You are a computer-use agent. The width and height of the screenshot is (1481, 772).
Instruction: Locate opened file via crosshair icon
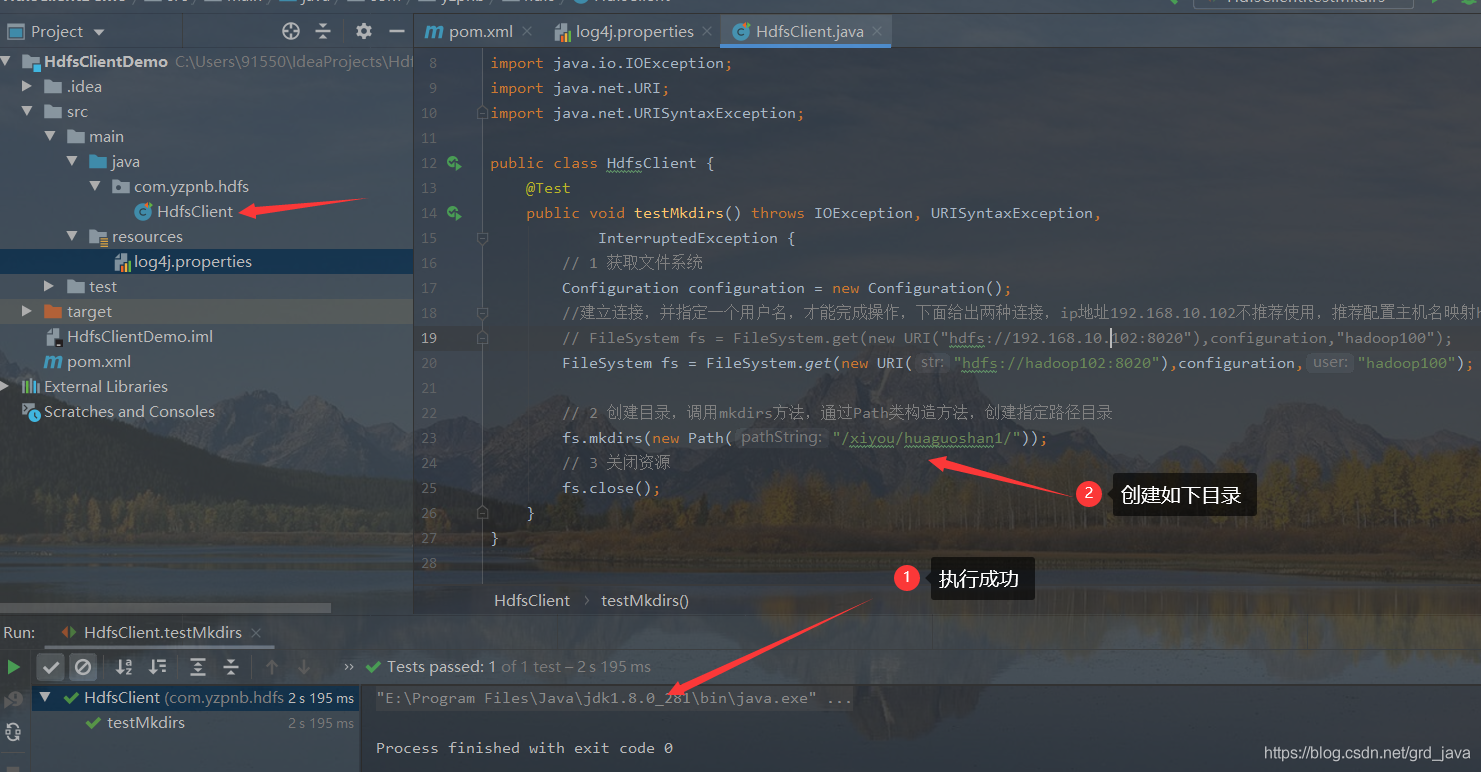291,31
